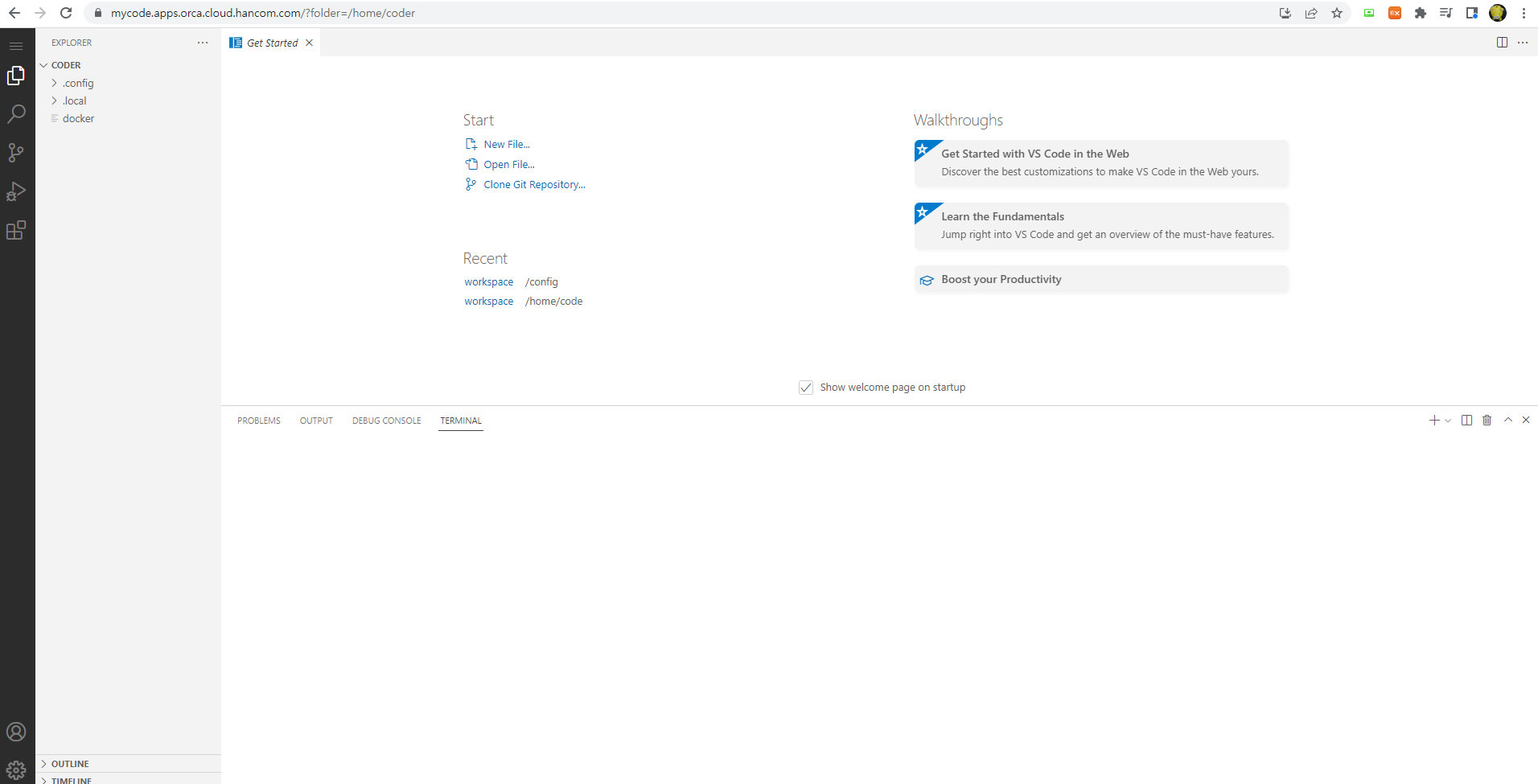Switch to the OUTPUT panel tab

pyautogui.click(x=316, y=421)
